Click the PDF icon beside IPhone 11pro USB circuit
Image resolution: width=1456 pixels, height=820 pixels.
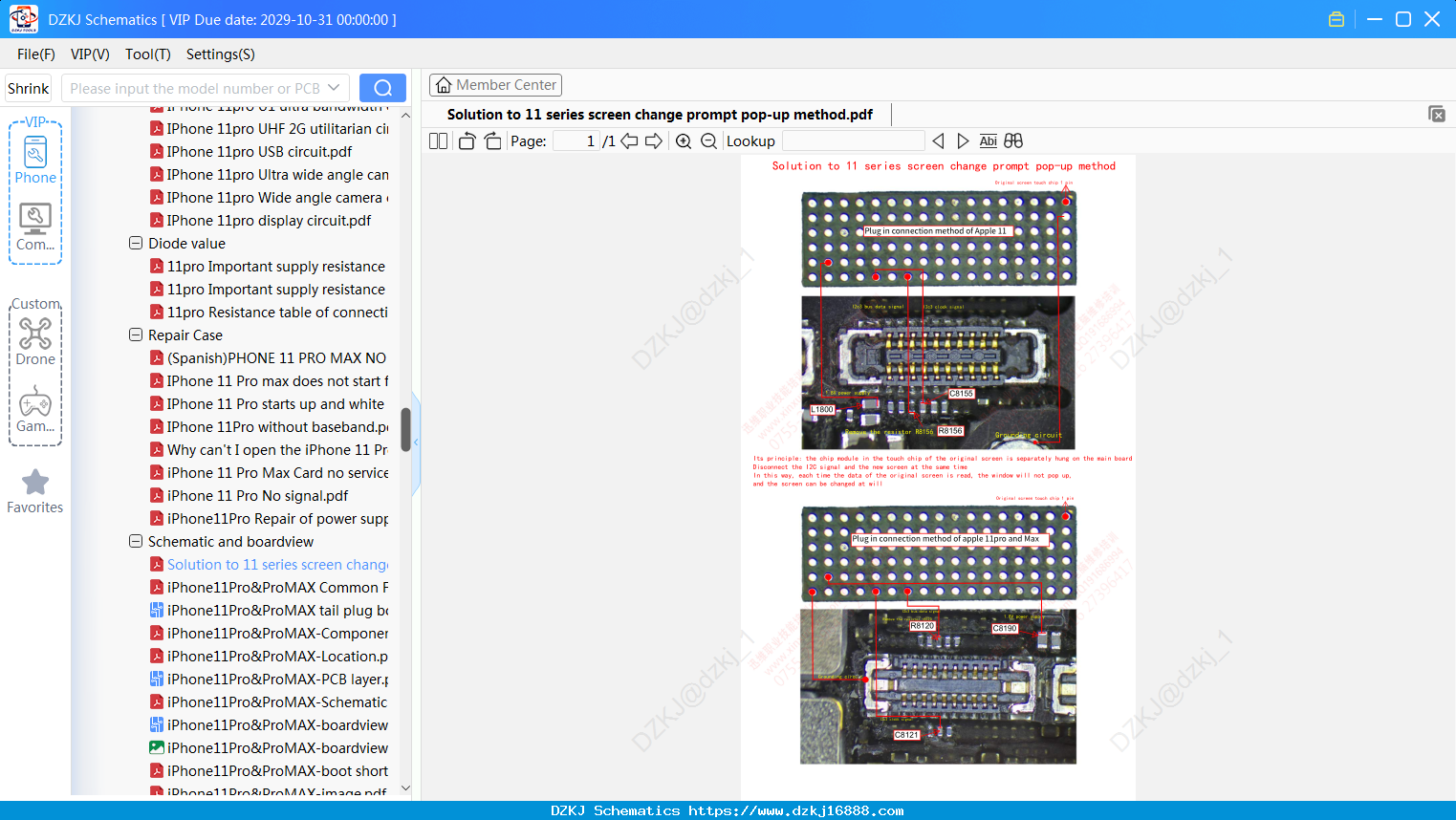click(157, 151)
